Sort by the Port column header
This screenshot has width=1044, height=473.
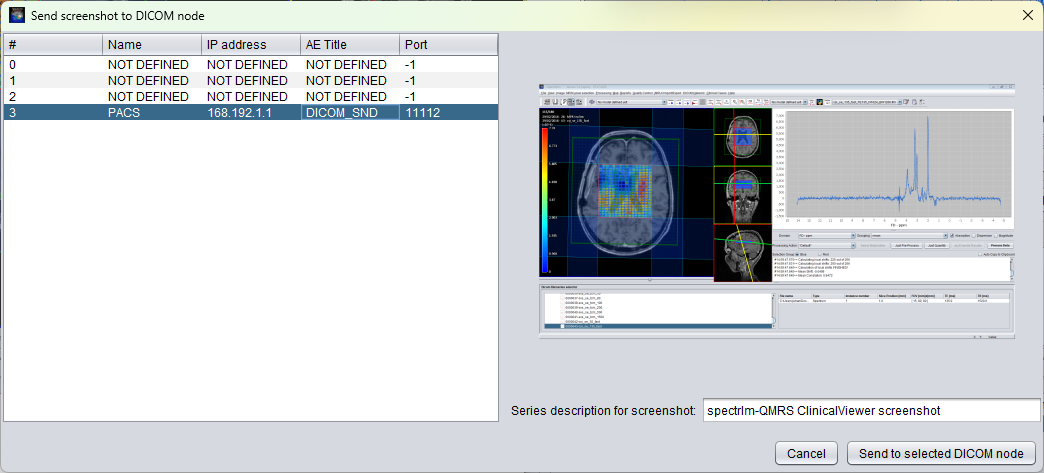coord(448,45)
